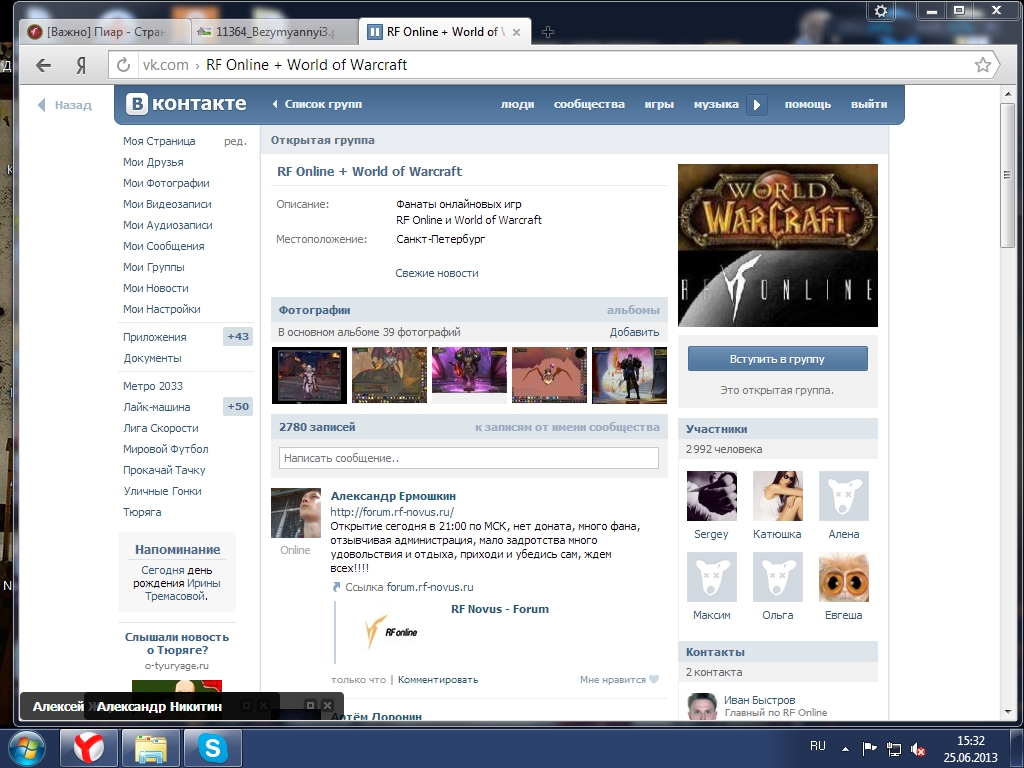Like Александр Ермошкин's post with the heart icon

point(654,679)
